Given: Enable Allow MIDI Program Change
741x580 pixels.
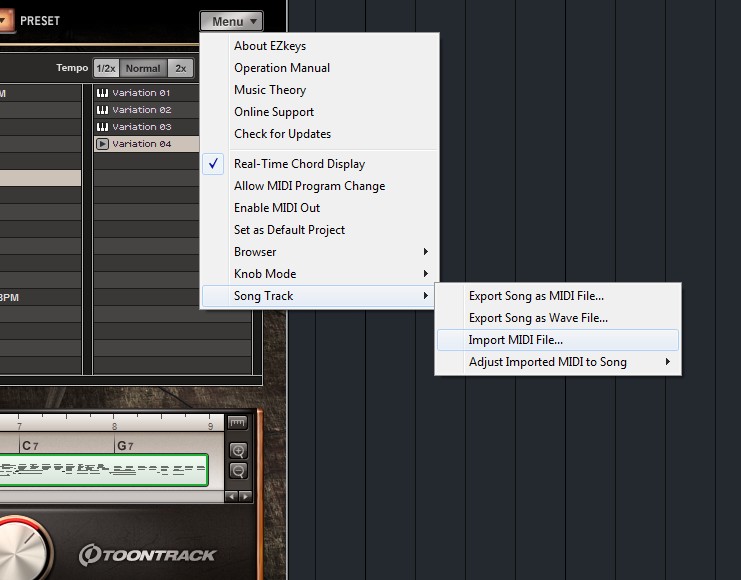Looking at the screenshot, I should pos(319,186).
